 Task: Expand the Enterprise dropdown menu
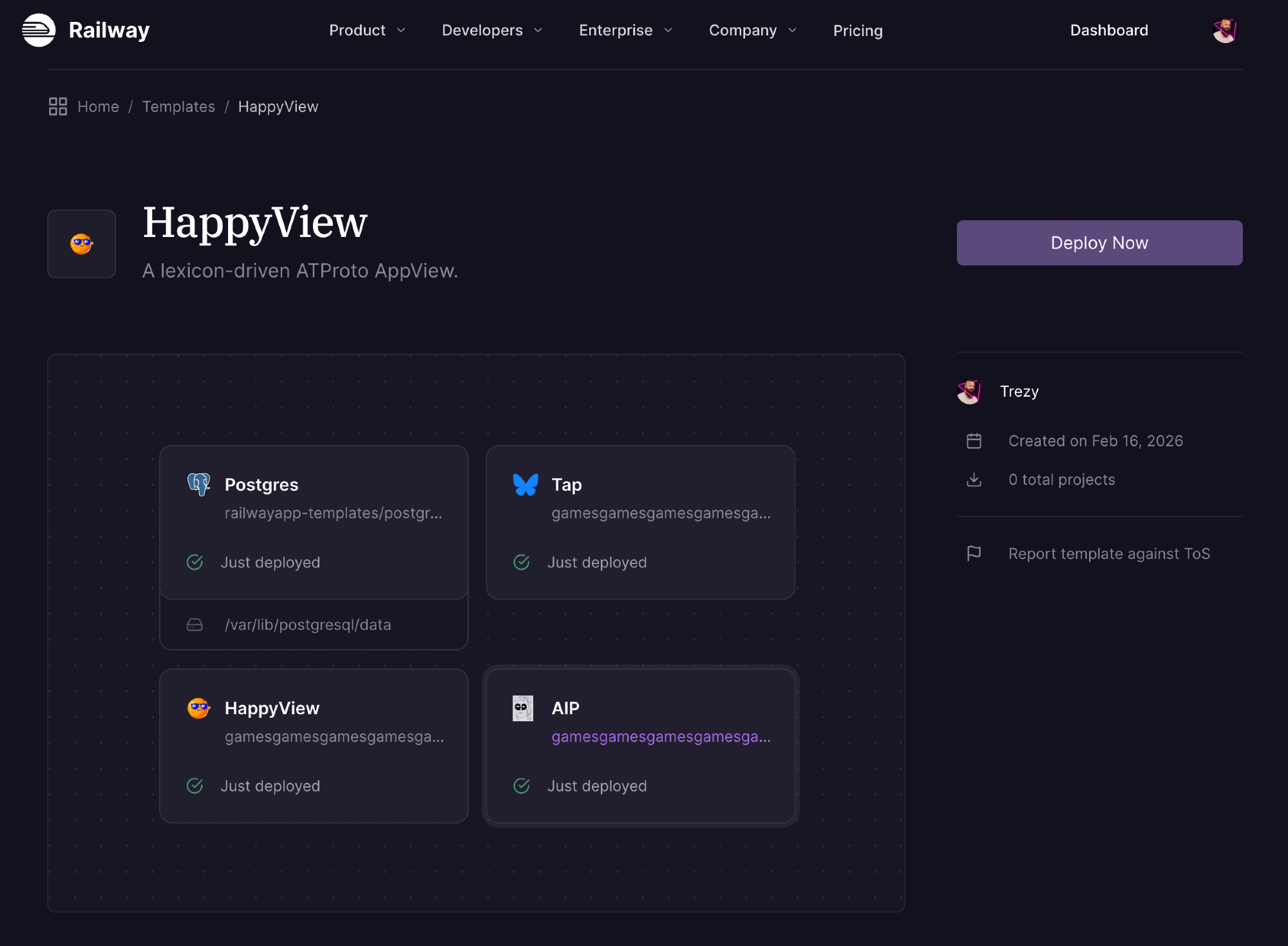click(625, 30)
